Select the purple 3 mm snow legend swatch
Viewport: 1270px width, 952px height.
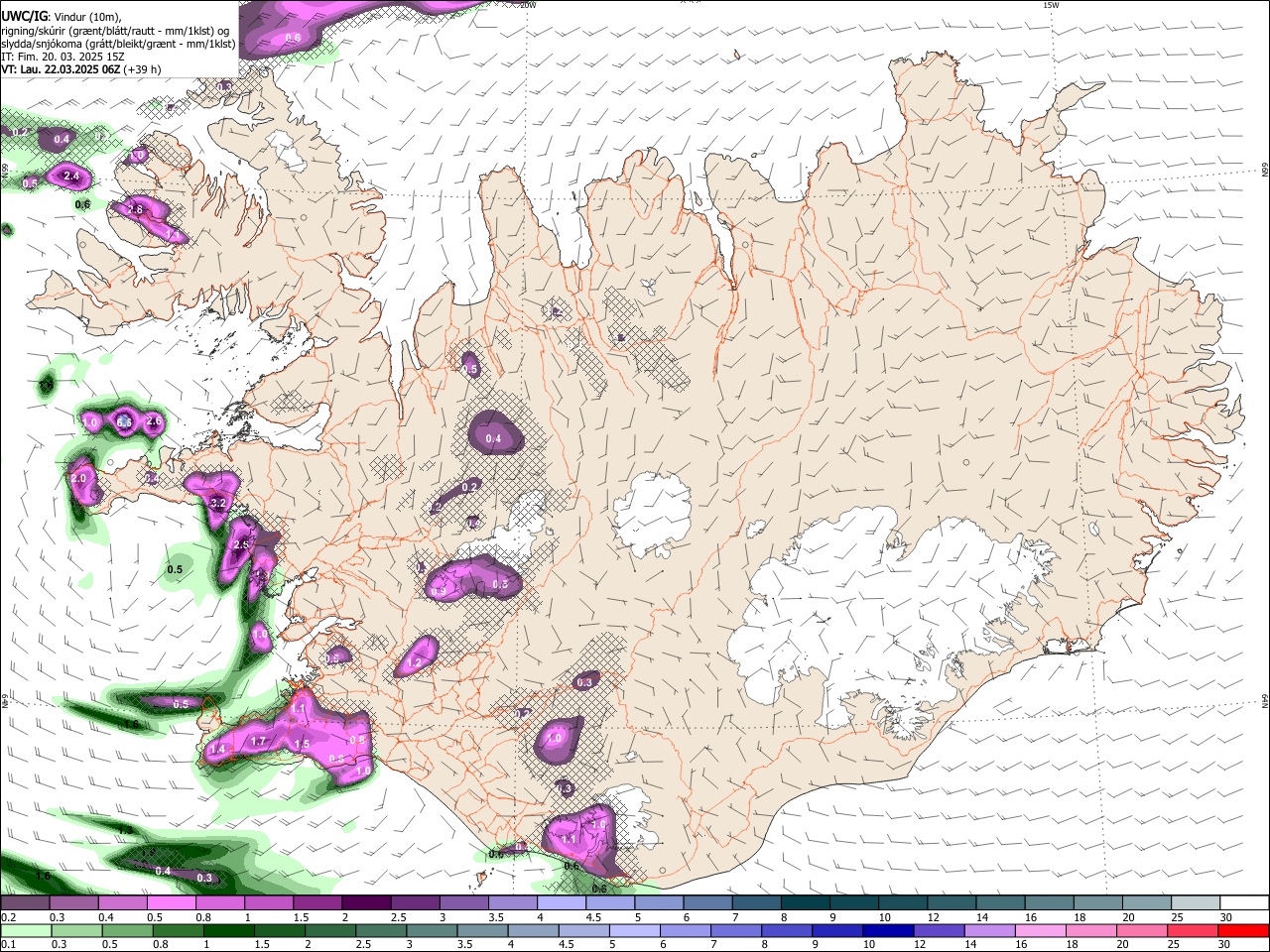pos(464,903)
